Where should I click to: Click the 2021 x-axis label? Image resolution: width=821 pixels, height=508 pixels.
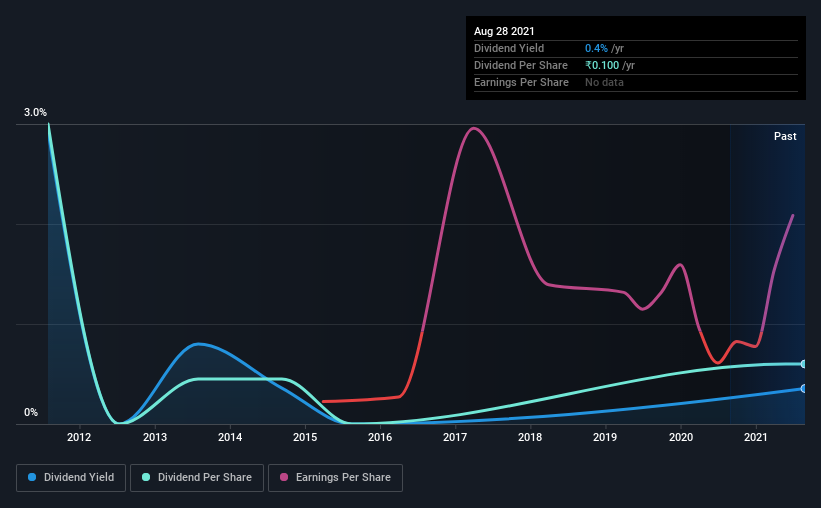pos(756,437)
